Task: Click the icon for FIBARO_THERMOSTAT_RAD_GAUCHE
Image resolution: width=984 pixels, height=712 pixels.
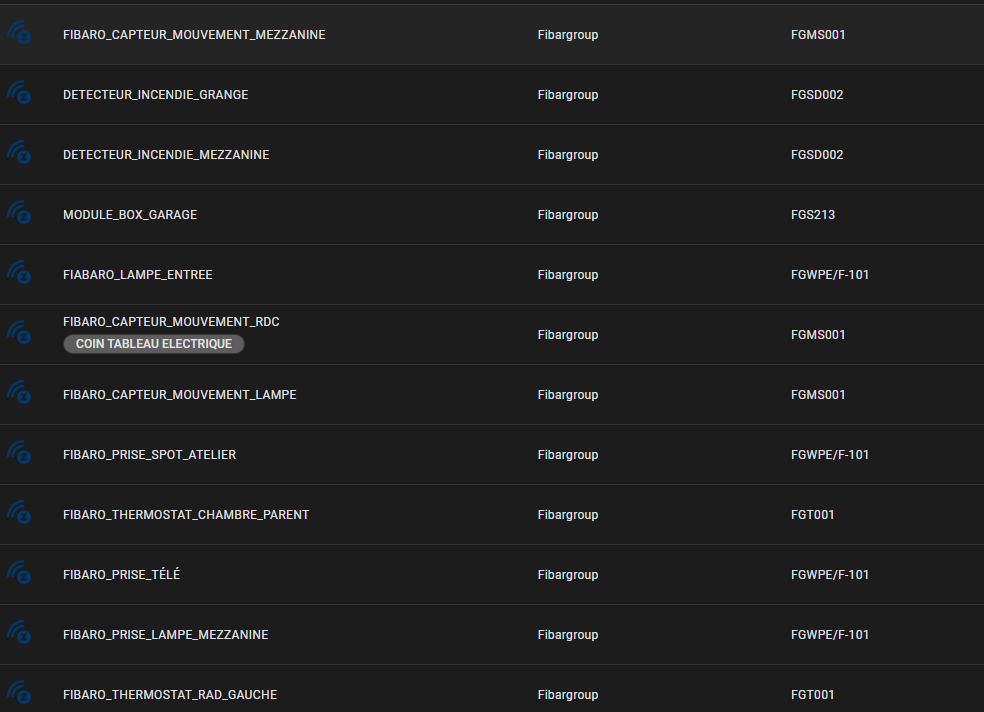Action: coord(19,693)
